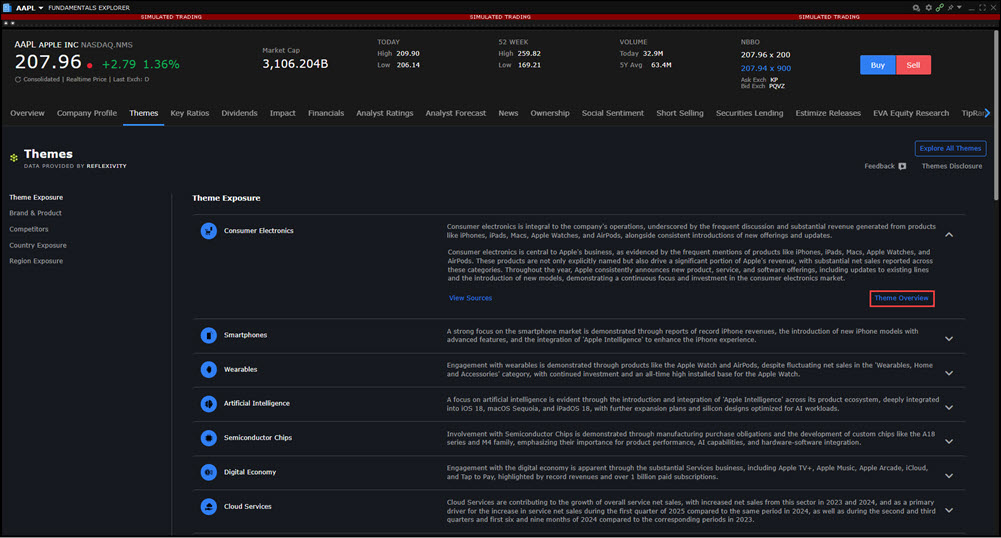This screenshot has height=538, width=1001.
Task: Click the Wearables theme icon
Action: coord(209,370)
